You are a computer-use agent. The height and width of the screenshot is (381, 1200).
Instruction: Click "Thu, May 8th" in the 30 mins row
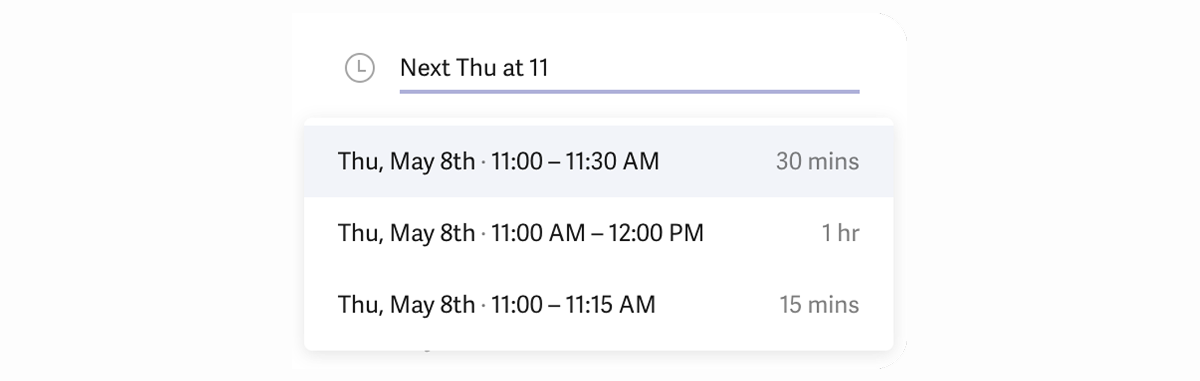(406, 161)
